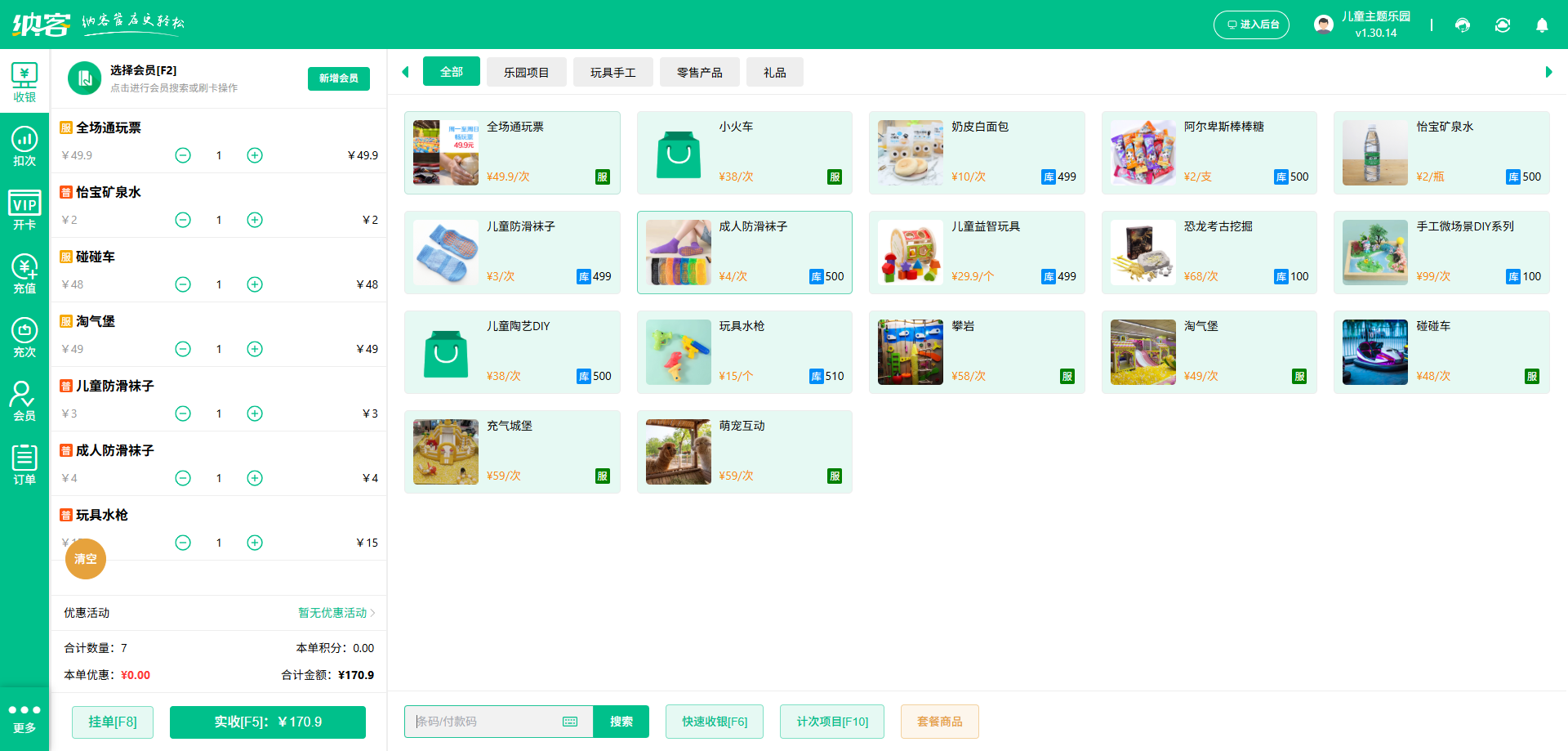Open the 会员 member sidebar icon
The image size is (1568, 751).
click(24, 401)
